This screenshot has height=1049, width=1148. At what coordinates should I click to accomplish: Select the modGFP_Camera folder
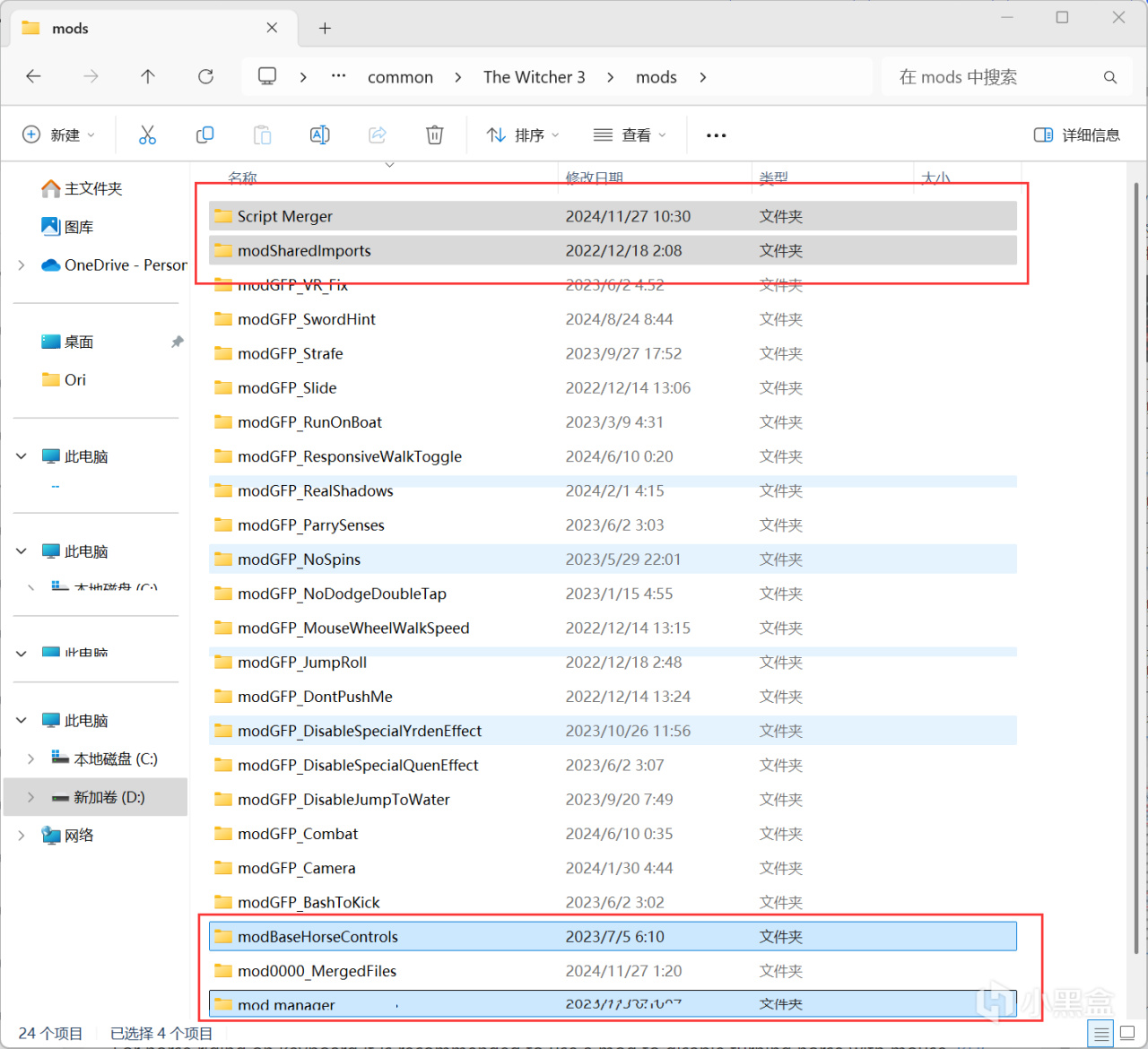pyautogui.click(x=613, y=868)
